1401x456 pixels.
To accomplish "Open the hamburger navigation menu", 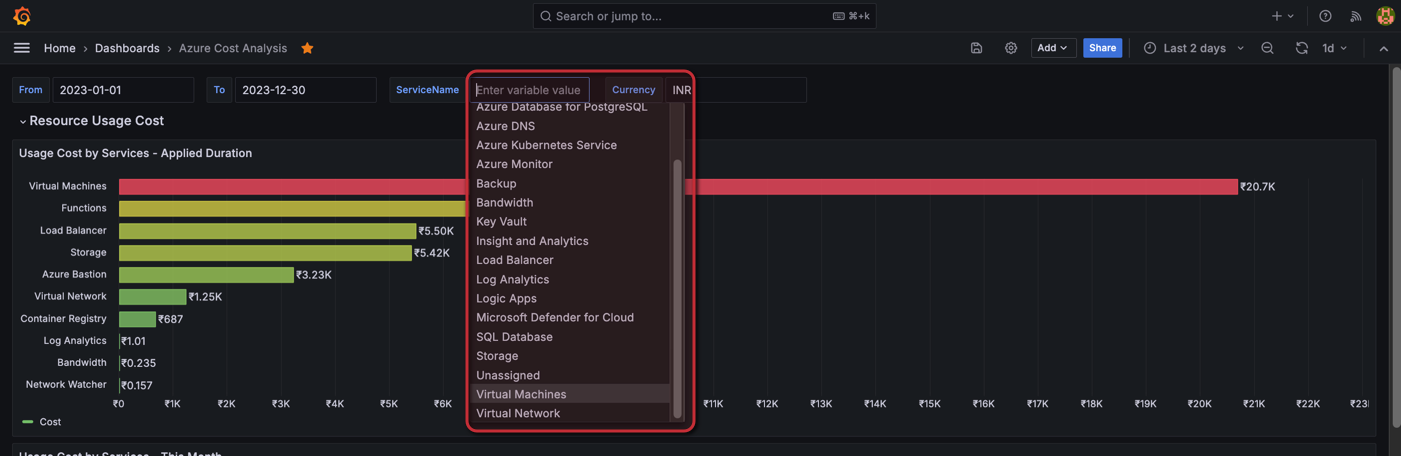I will [22, 48].
